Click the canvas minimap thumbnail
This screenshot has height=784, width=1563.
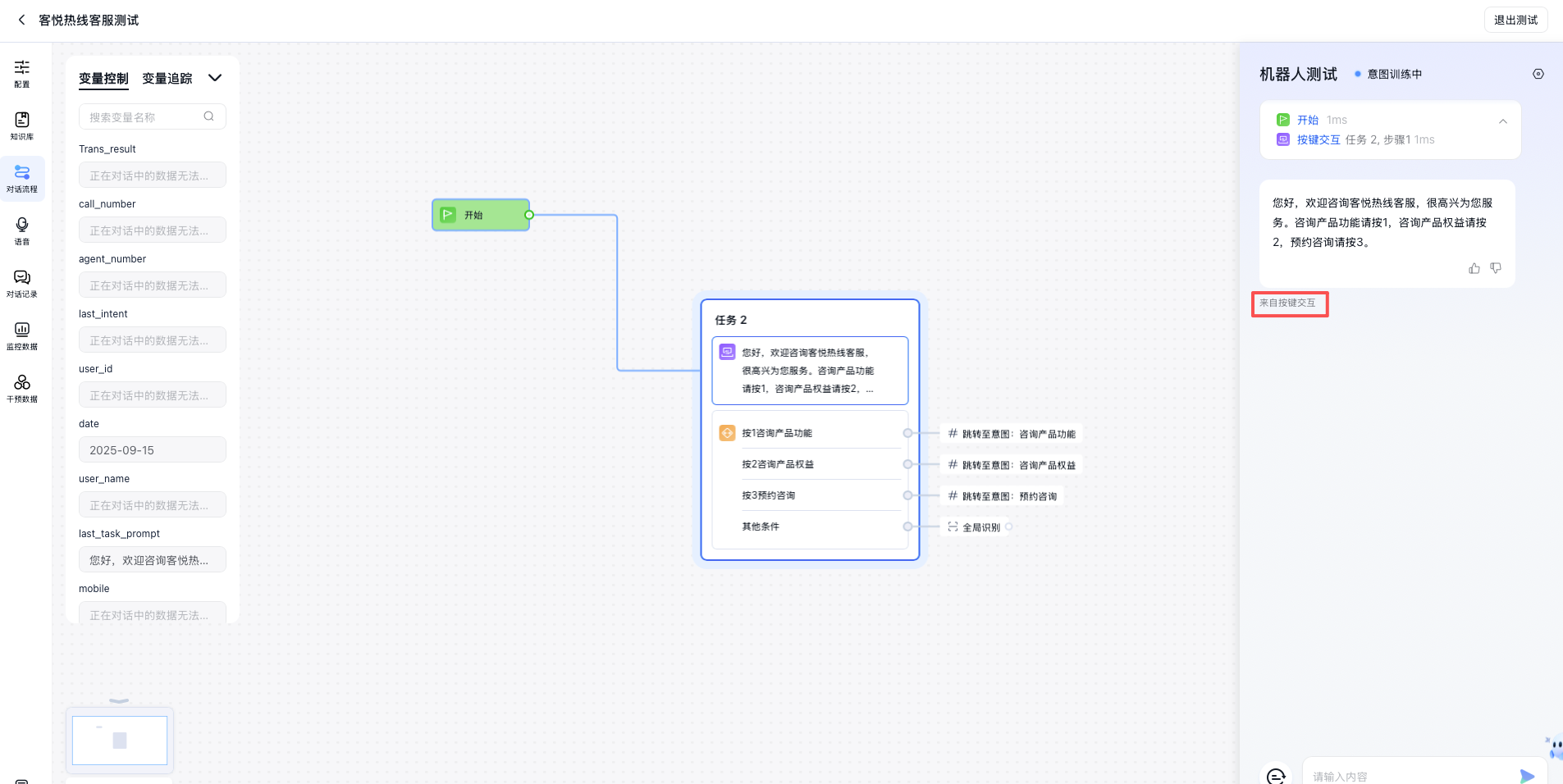pyautogui.click(x=120, y=740)
